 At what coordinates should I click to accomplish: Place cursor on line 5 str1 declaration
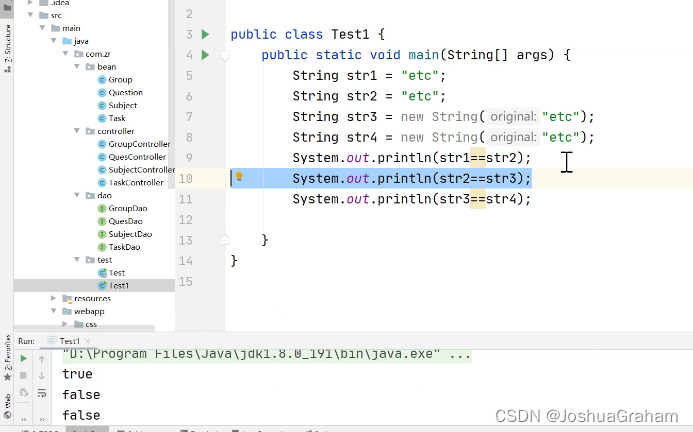click(369, 76)
